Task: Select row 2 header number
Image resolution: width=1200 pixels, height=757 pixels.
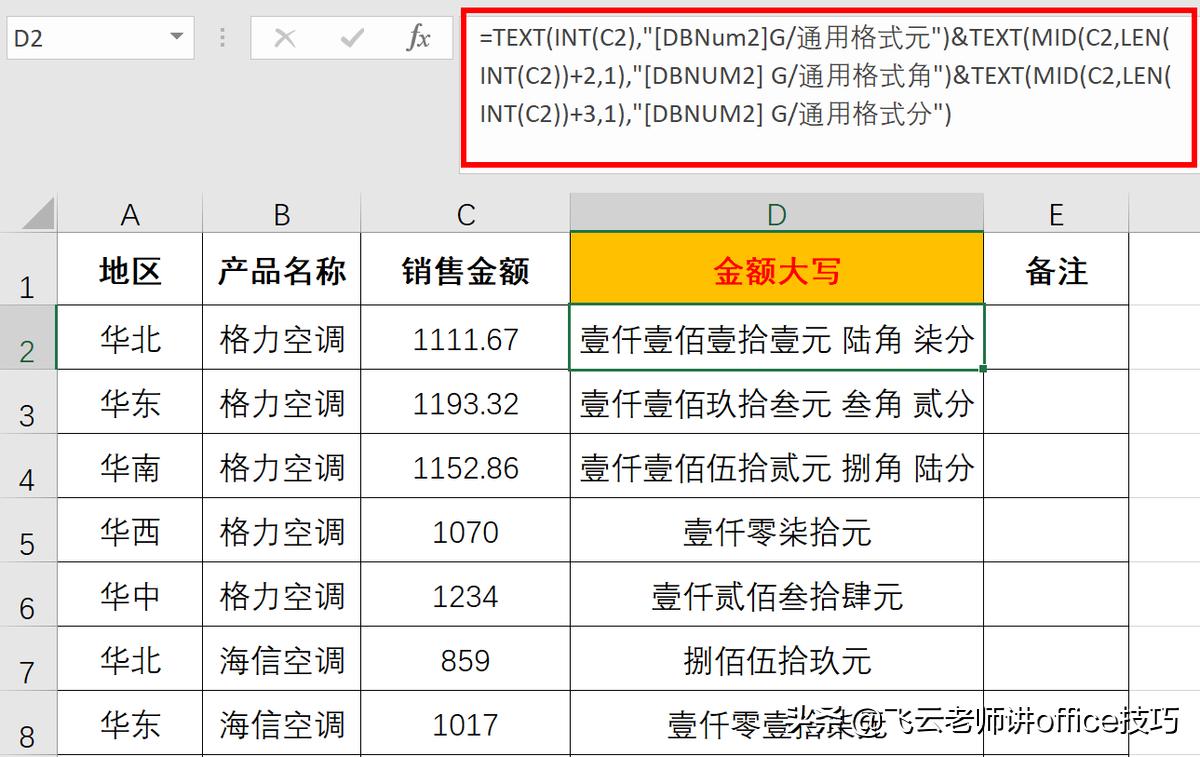Action: pyautogui.click(x=28, y=339)
